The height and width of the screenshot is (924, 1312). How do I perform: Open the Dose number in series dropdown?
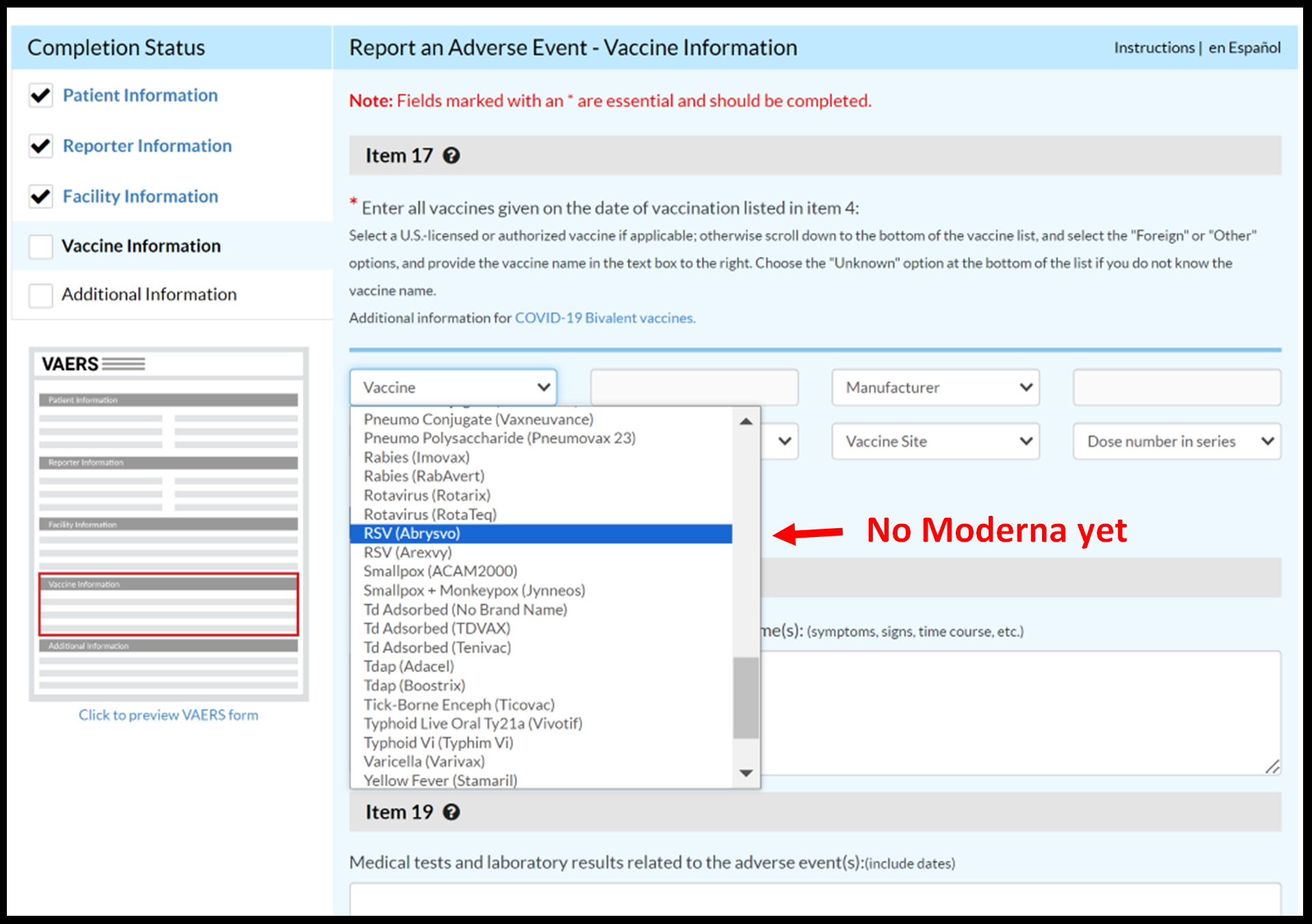pyautogui.click(x=1176, y=441)
